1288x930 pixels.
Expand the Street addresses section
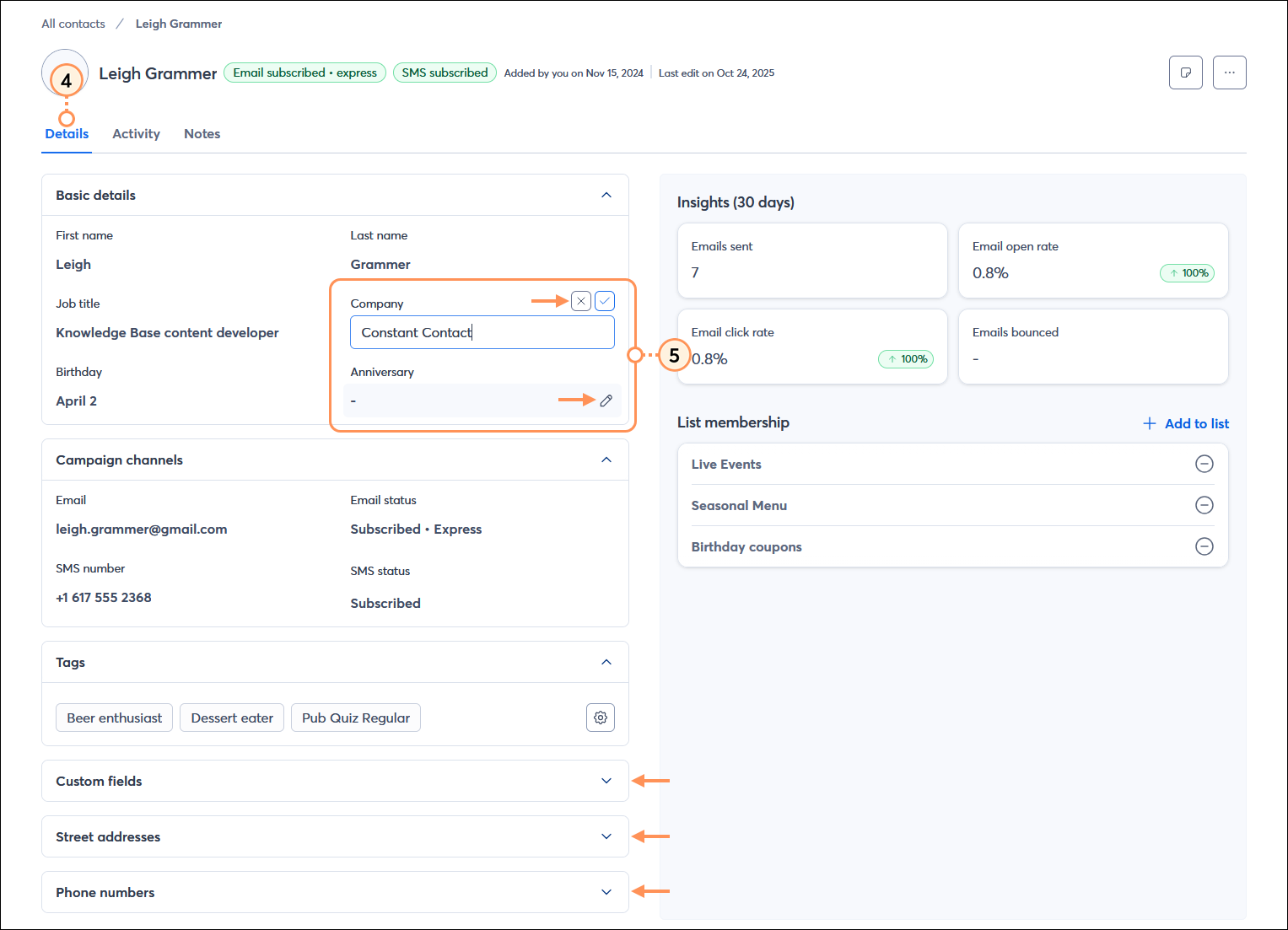point(606,836)
